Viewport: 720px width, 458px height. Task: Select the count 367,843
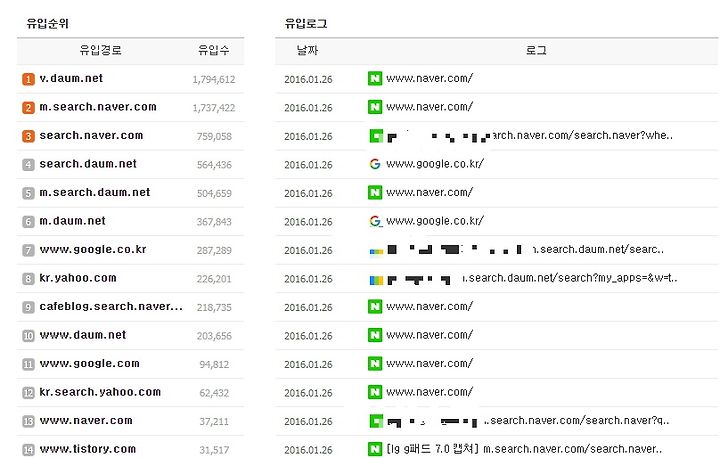(214, 222)
